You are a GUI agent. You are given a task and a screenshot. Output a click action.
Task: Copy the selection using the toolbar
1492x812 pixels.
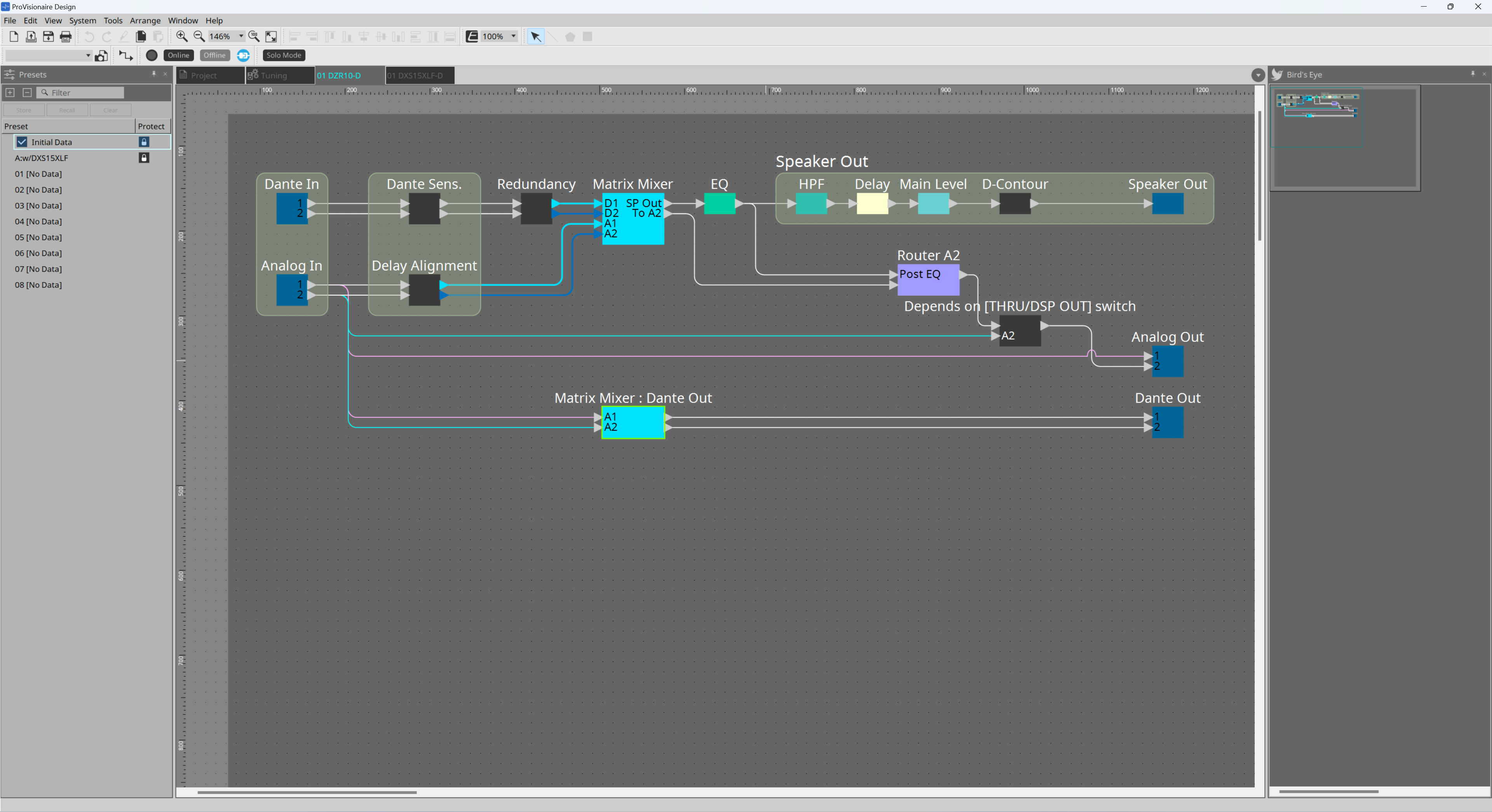click(x=141, y=37)
